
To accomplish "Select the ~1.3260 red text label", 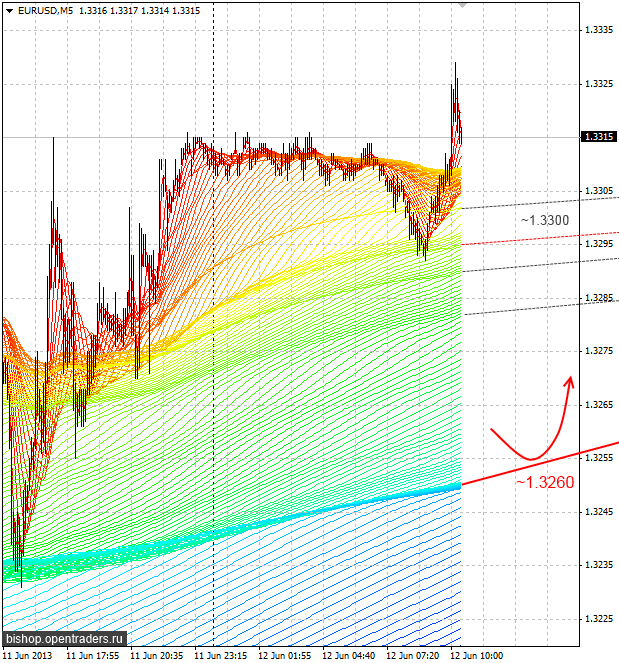I will click(x=545, y=482).
